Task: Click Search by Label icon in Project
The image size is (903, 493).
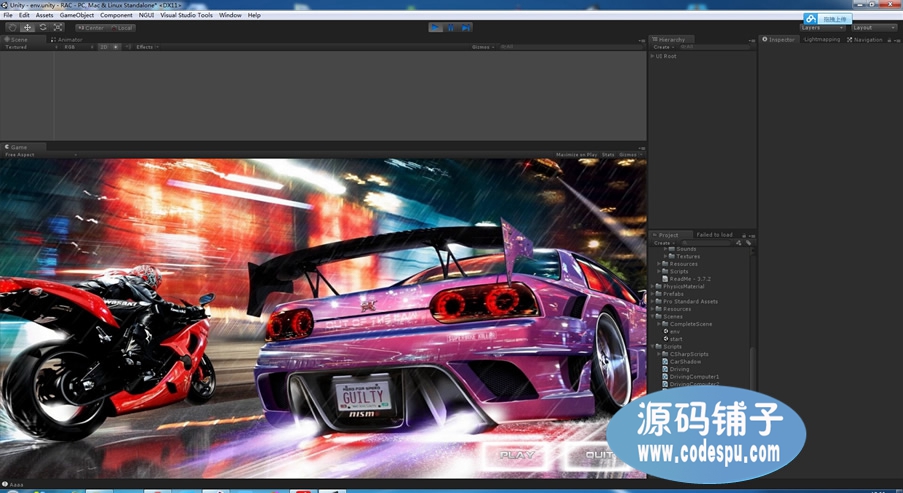Action: pyautogui.click(x=748, y=242)
